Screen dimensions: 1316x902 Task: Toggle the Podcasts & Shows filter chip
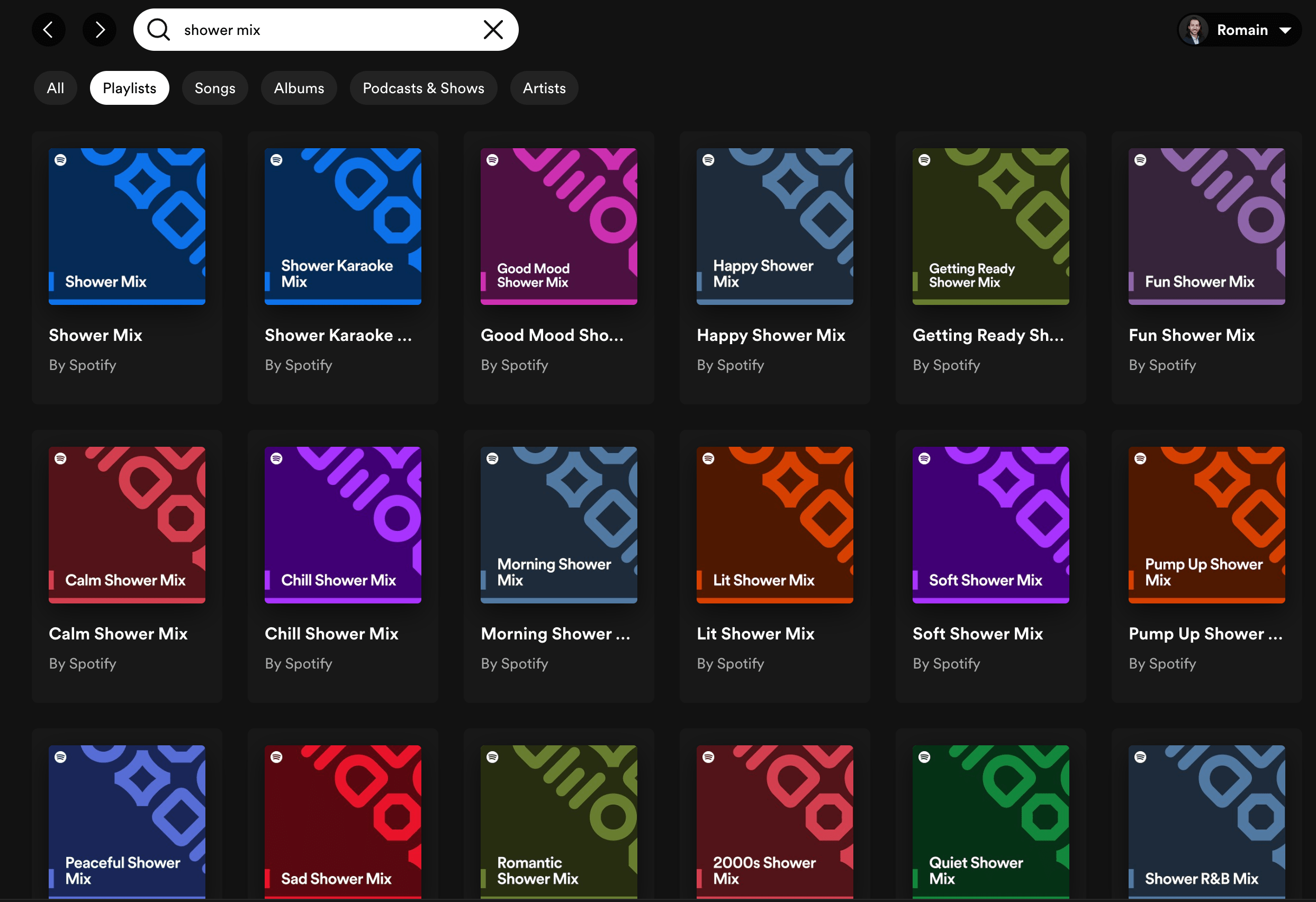(x=423, y=88)
